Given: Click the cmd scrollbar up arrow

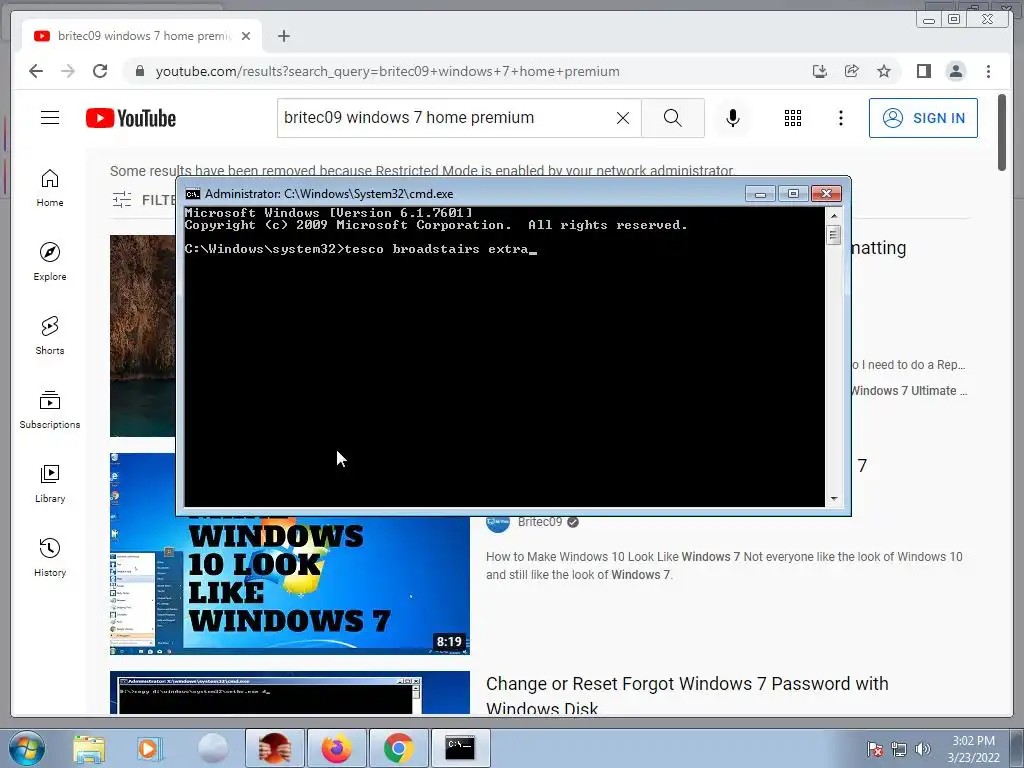Looking at the screenshot, I should (833, 216).
